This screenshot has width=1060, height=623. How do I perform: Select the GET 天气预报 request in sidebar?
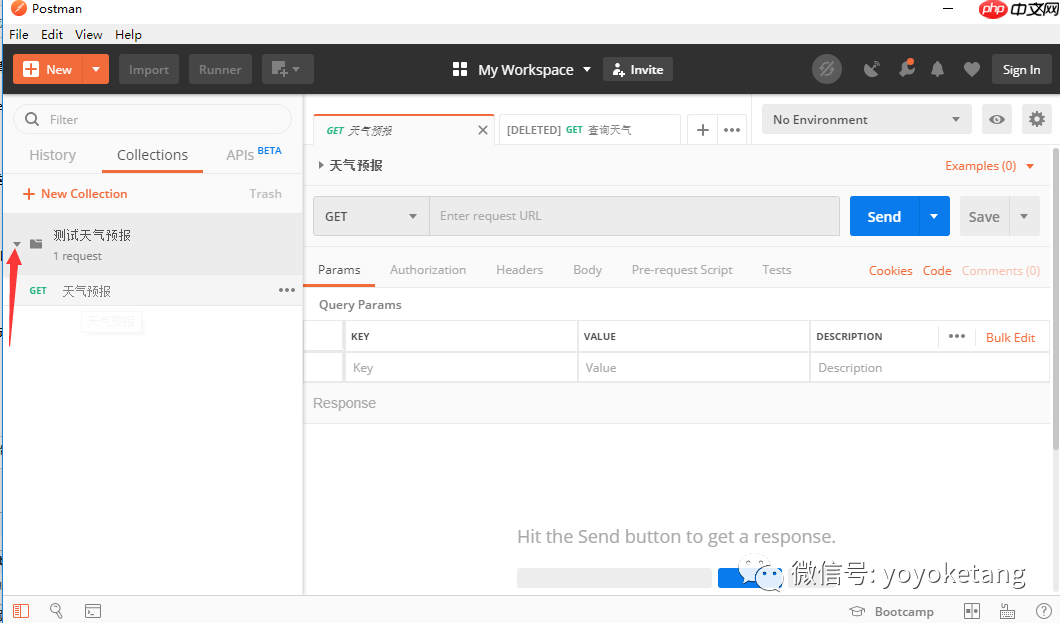click(153, 291)
